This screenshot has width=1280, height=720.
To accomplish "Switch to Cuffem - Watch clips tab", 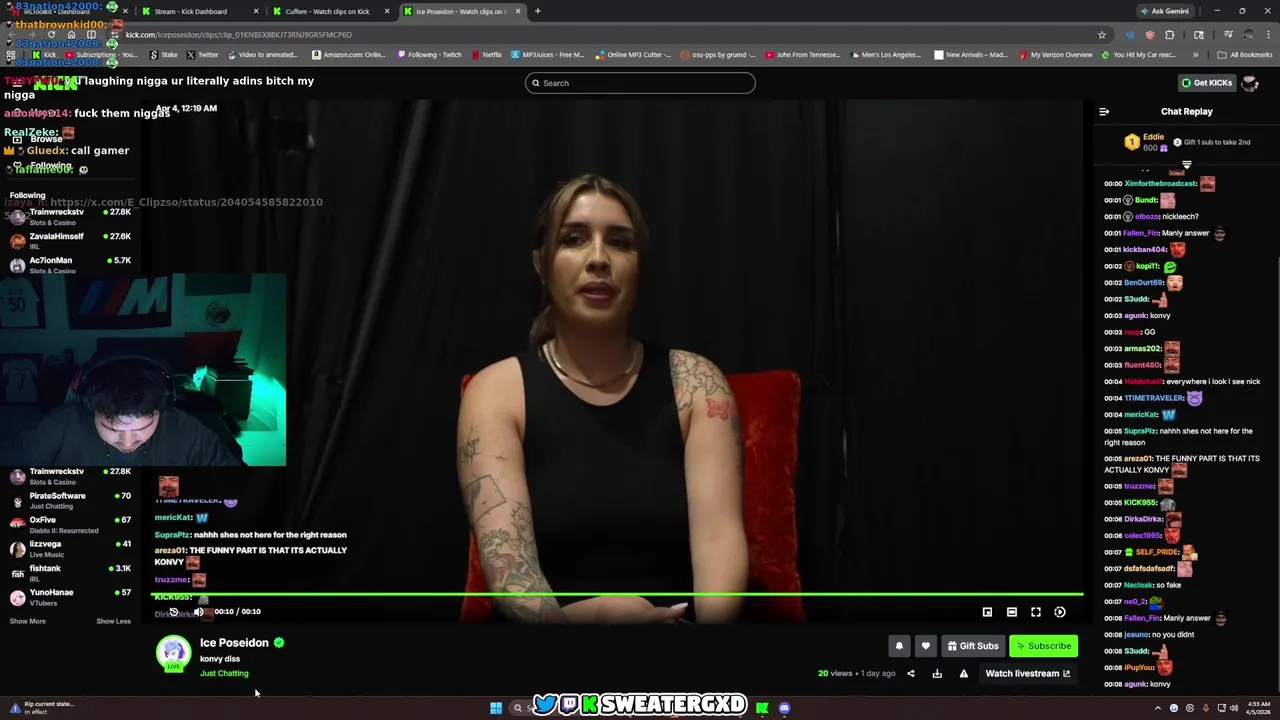I will coord(330,11).
